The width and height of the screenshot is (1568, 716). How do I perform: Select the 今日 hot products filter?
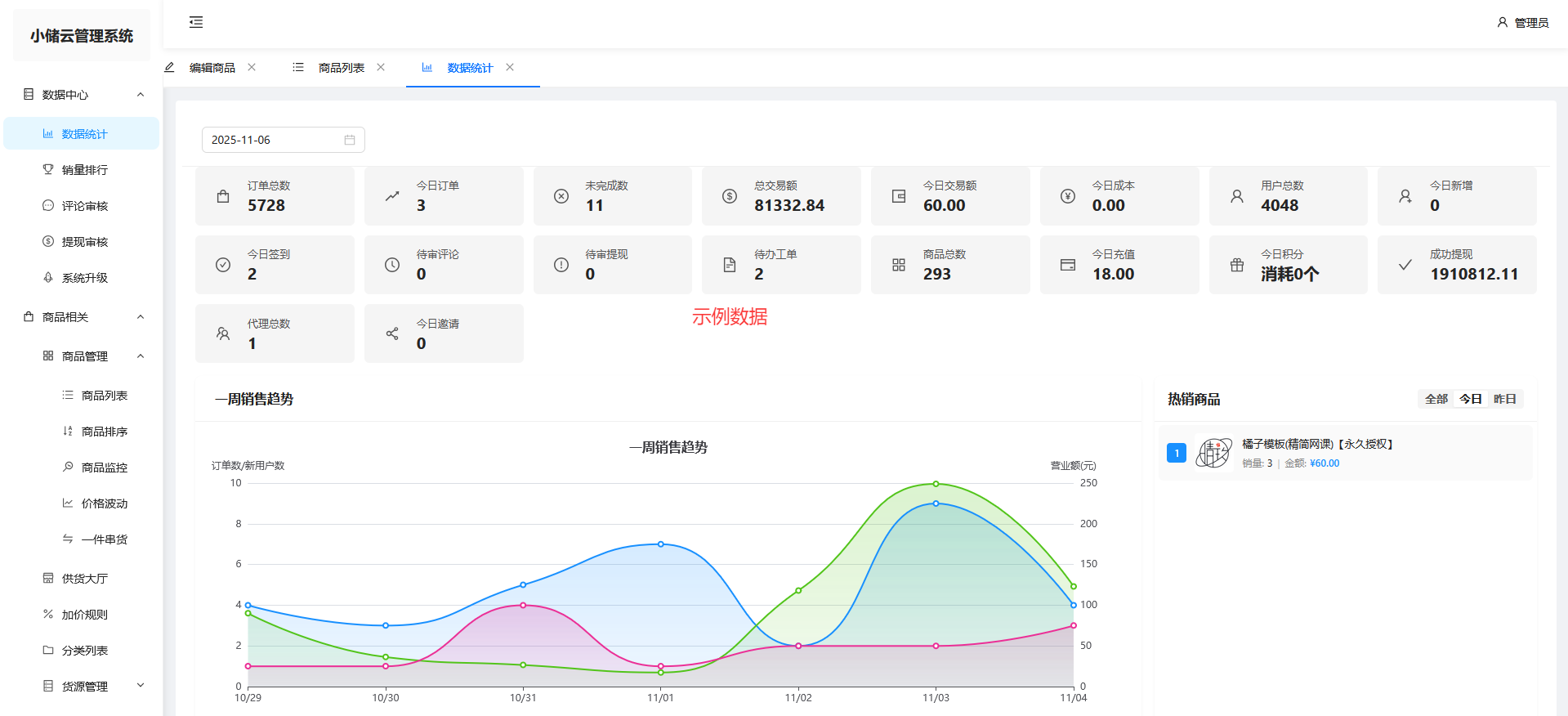(x=1470, y=399)
